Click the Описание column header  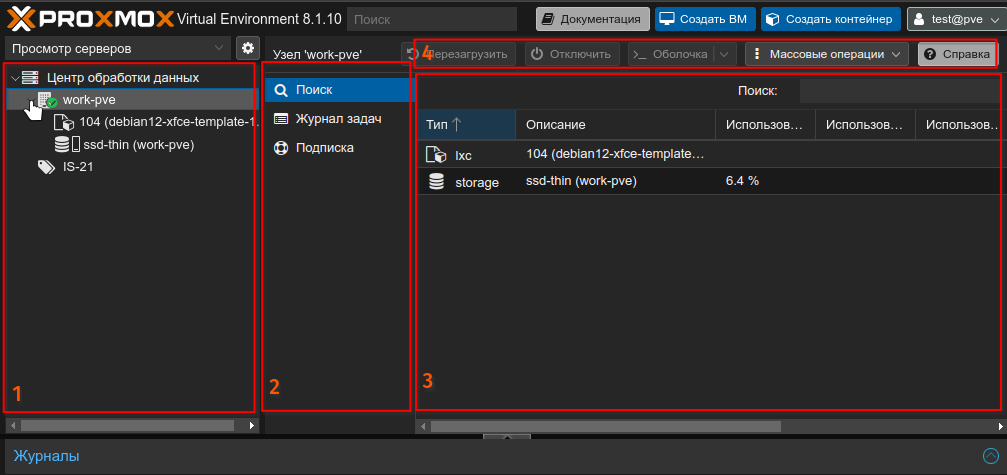[x=615, y=125]
